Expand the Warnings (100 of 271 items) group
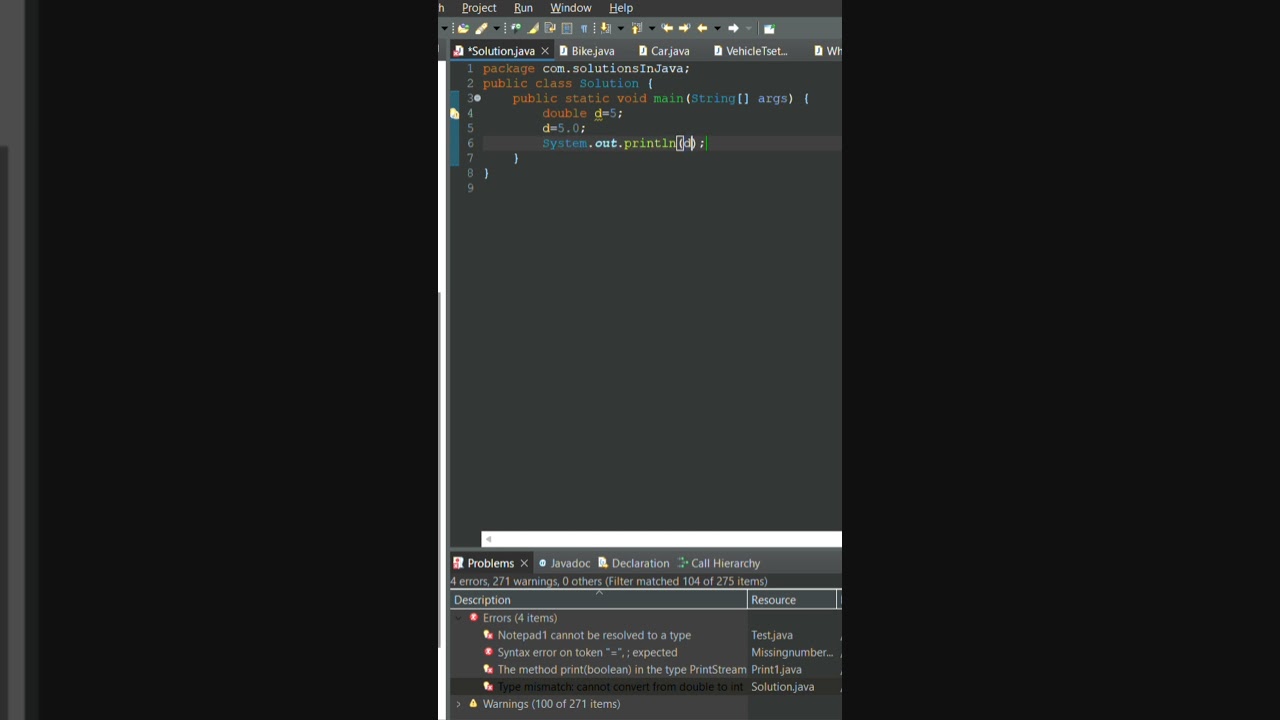 coord(459,704)
